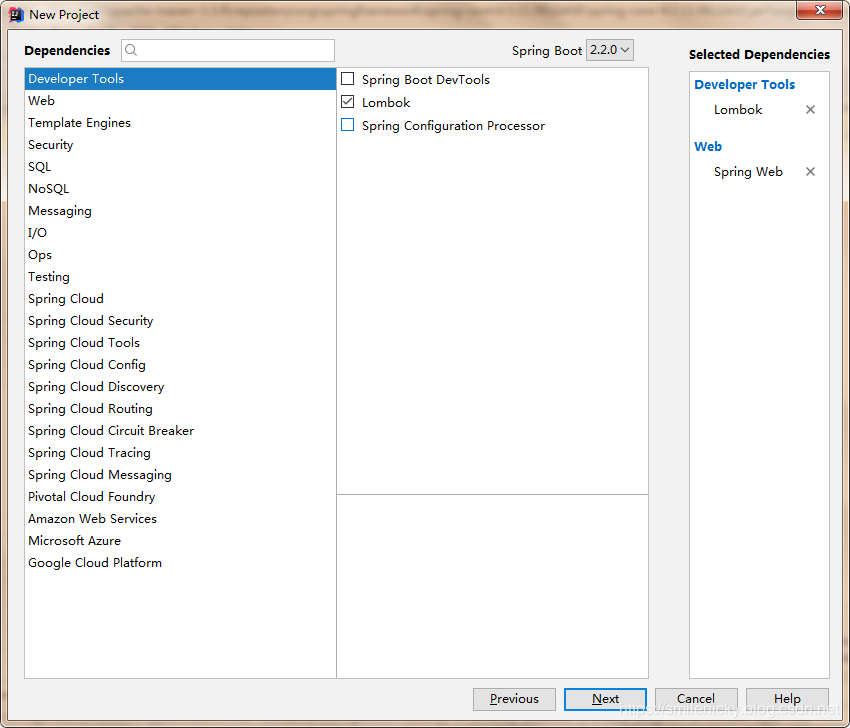Enable the Spring Boot DevTools checkbox

[x=347, y=79]
